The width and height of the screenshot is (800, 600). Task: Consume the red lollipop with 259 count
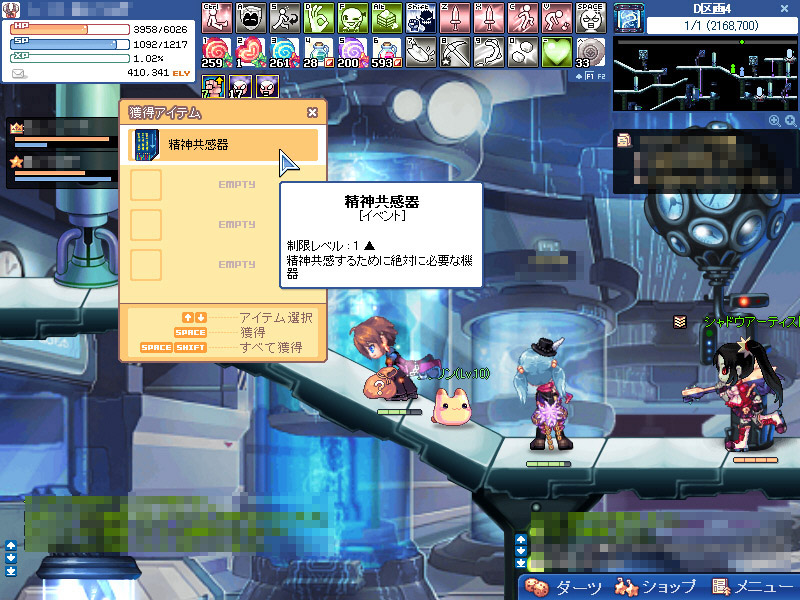pos(217,52)
